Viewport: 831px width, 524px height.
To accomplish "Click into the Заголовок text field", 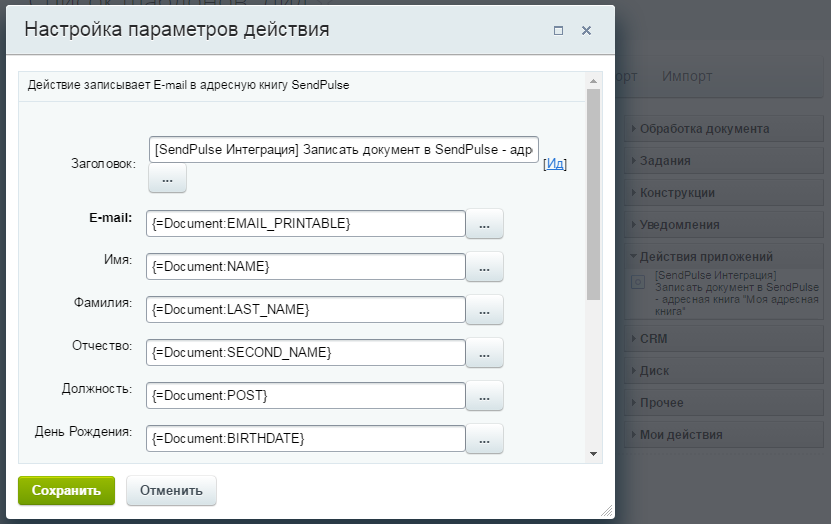I will [x=343, y=149].
